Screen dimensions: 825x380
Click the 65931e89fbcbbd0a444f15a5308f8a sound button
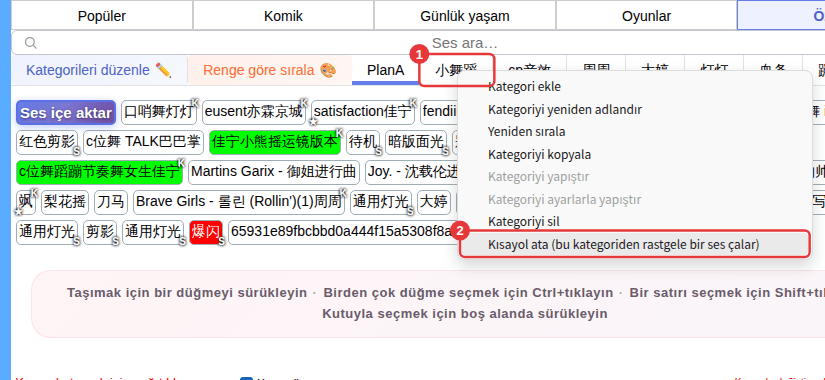coord(343,232)
